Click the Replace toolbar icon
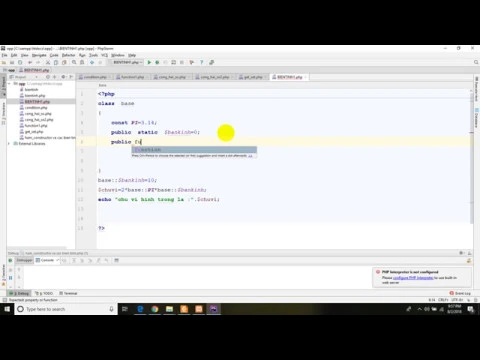This screenshot has height=360, width=480. pyautogui.click(x=82, y=62)
